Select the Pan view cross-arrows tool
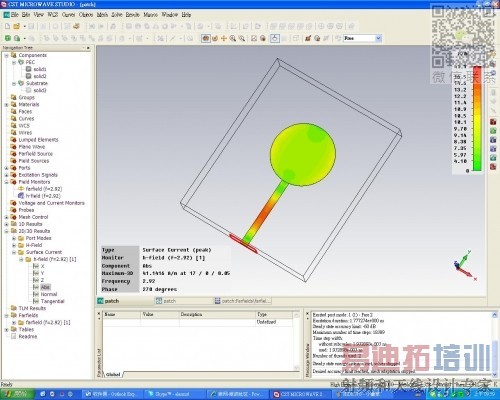Image resolution: width=500 pixels, height=400 pixels. click(224, 38)
